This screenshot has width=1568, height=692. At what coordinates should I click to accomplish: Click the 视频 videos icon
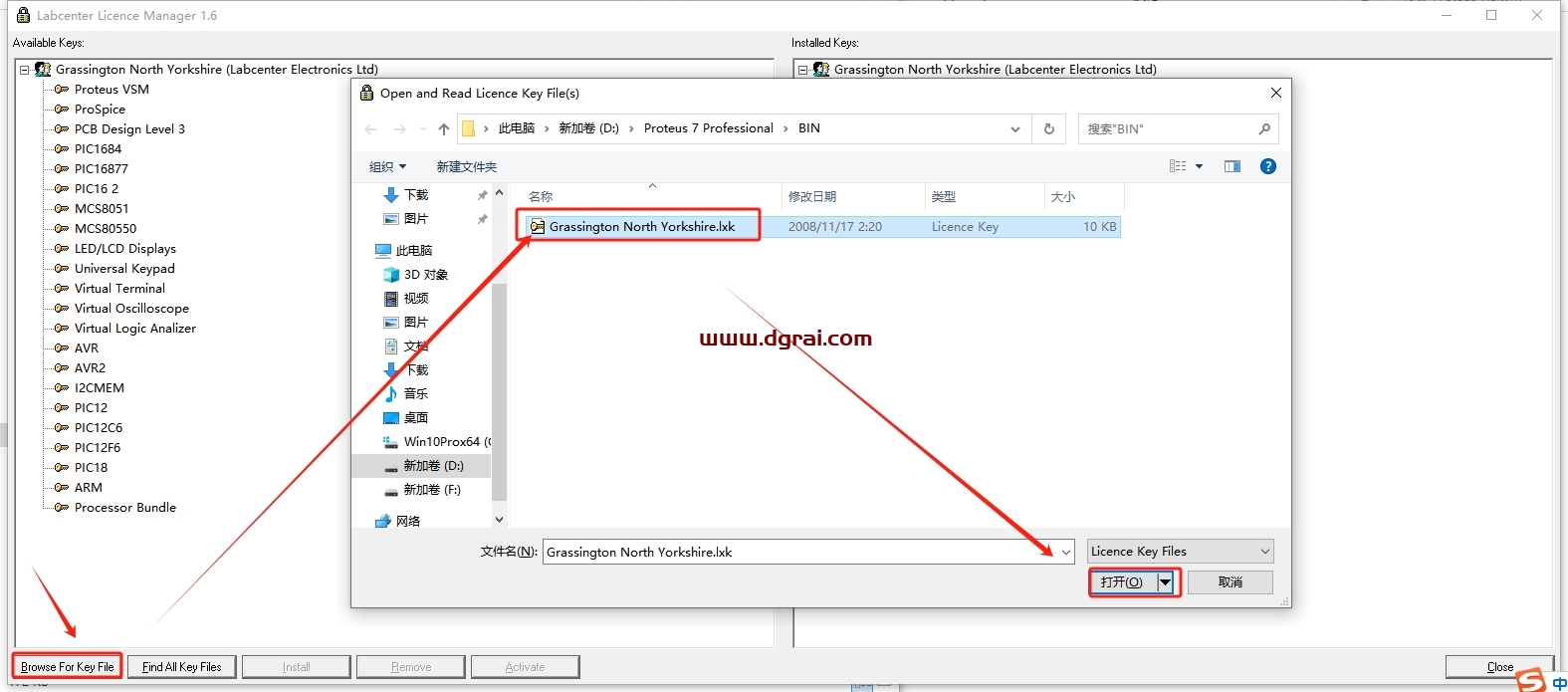391,299
